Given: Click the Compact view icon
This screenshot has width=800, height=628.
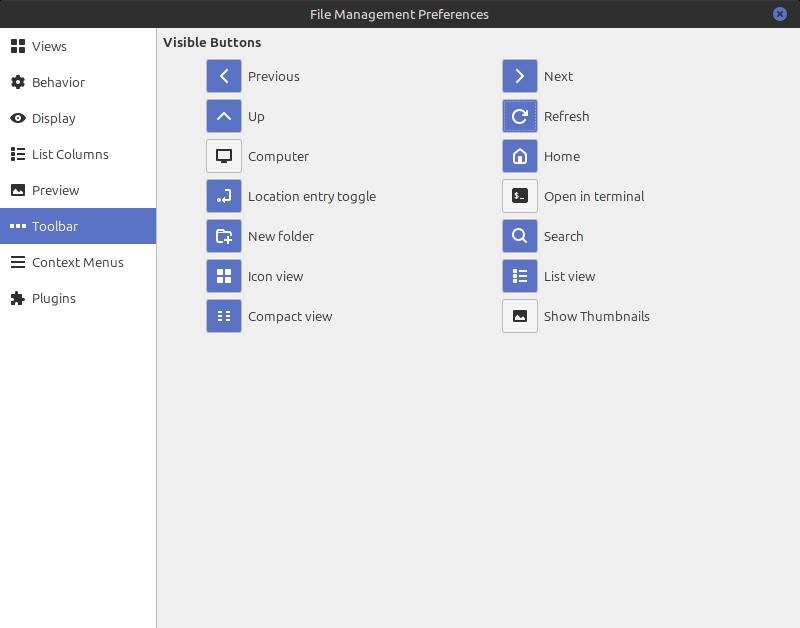Looking at the screenshot, I should [x=224, y=316].
